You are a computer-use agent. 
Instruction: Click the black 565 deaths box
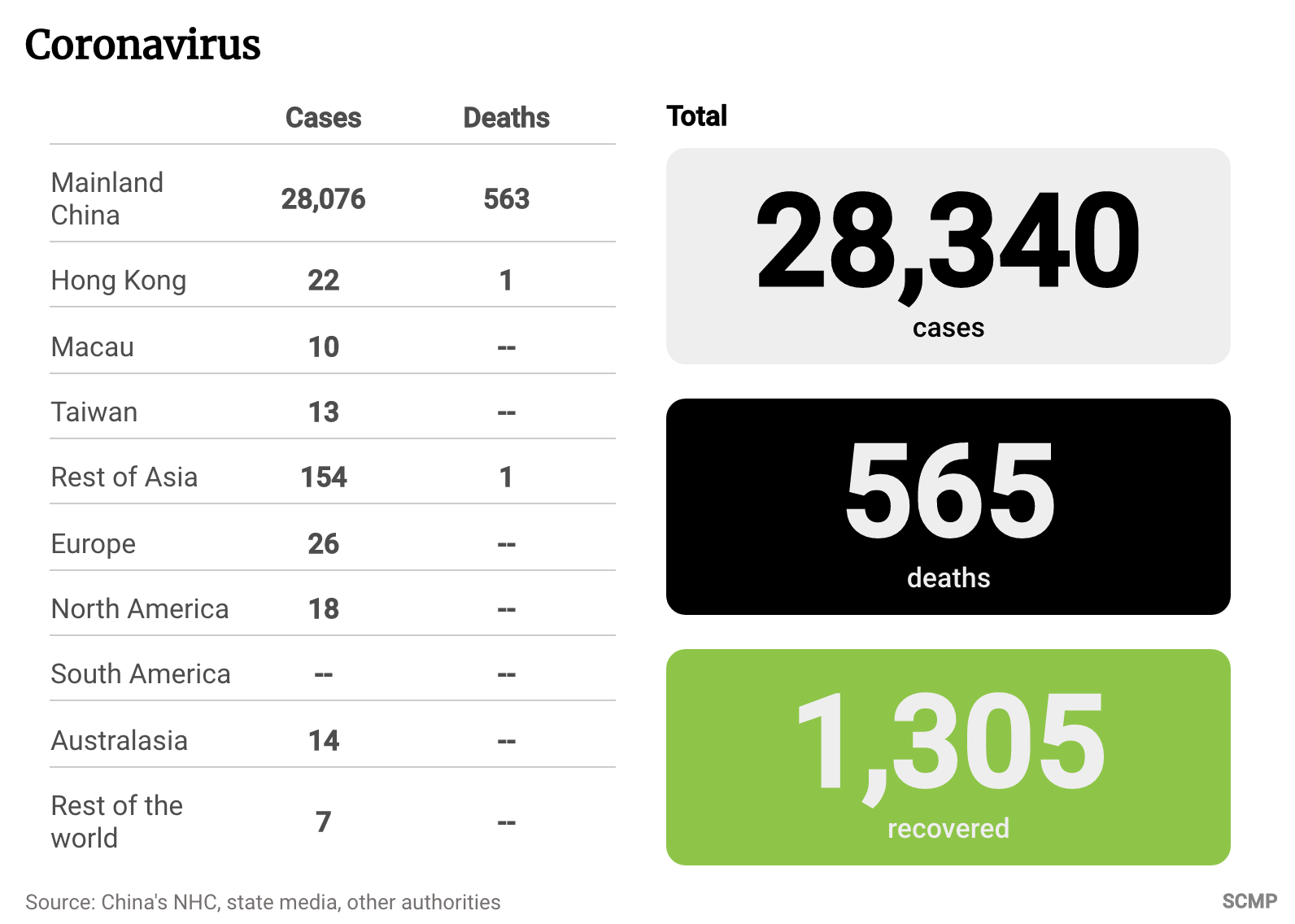[x=948, y=507]
